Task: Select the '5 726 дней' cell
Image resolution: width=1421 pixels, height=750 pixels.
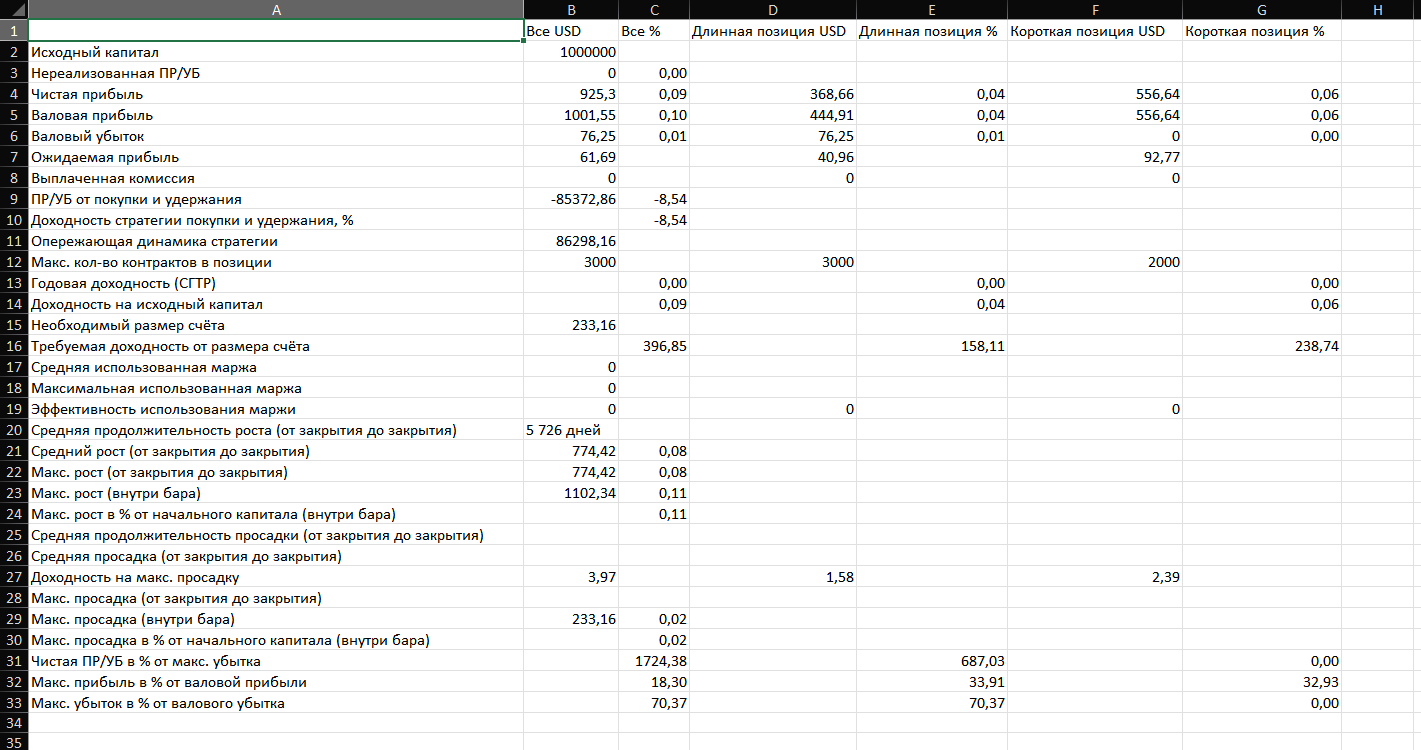Action: pyautogui.click(x=571, y=430)
